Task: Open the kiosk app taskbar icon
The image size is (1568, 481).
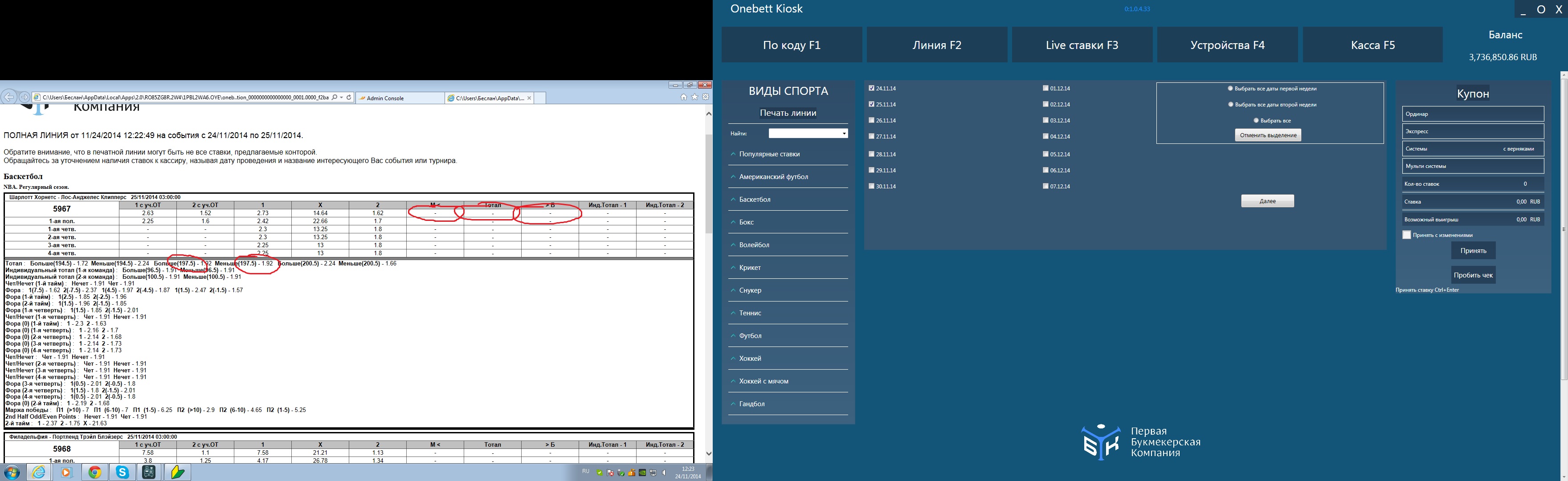Action: 149,473
